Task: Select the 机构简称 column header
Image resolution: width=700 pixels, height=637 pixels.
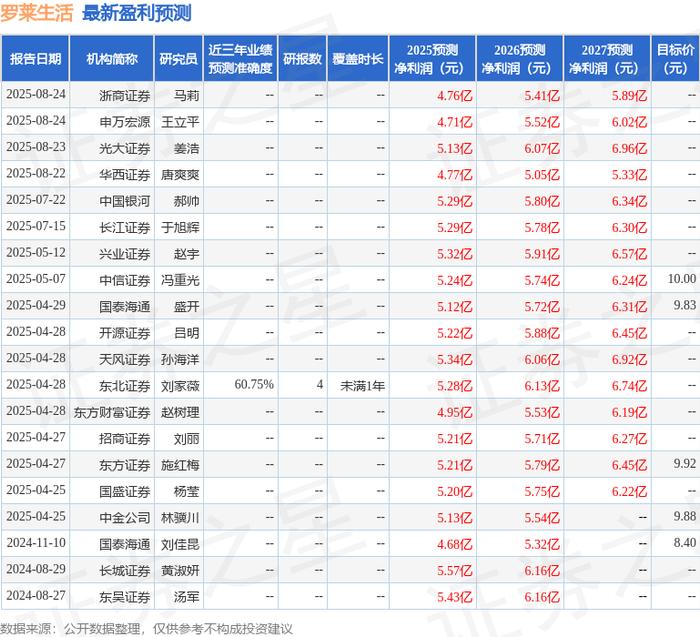Action: 112,59
